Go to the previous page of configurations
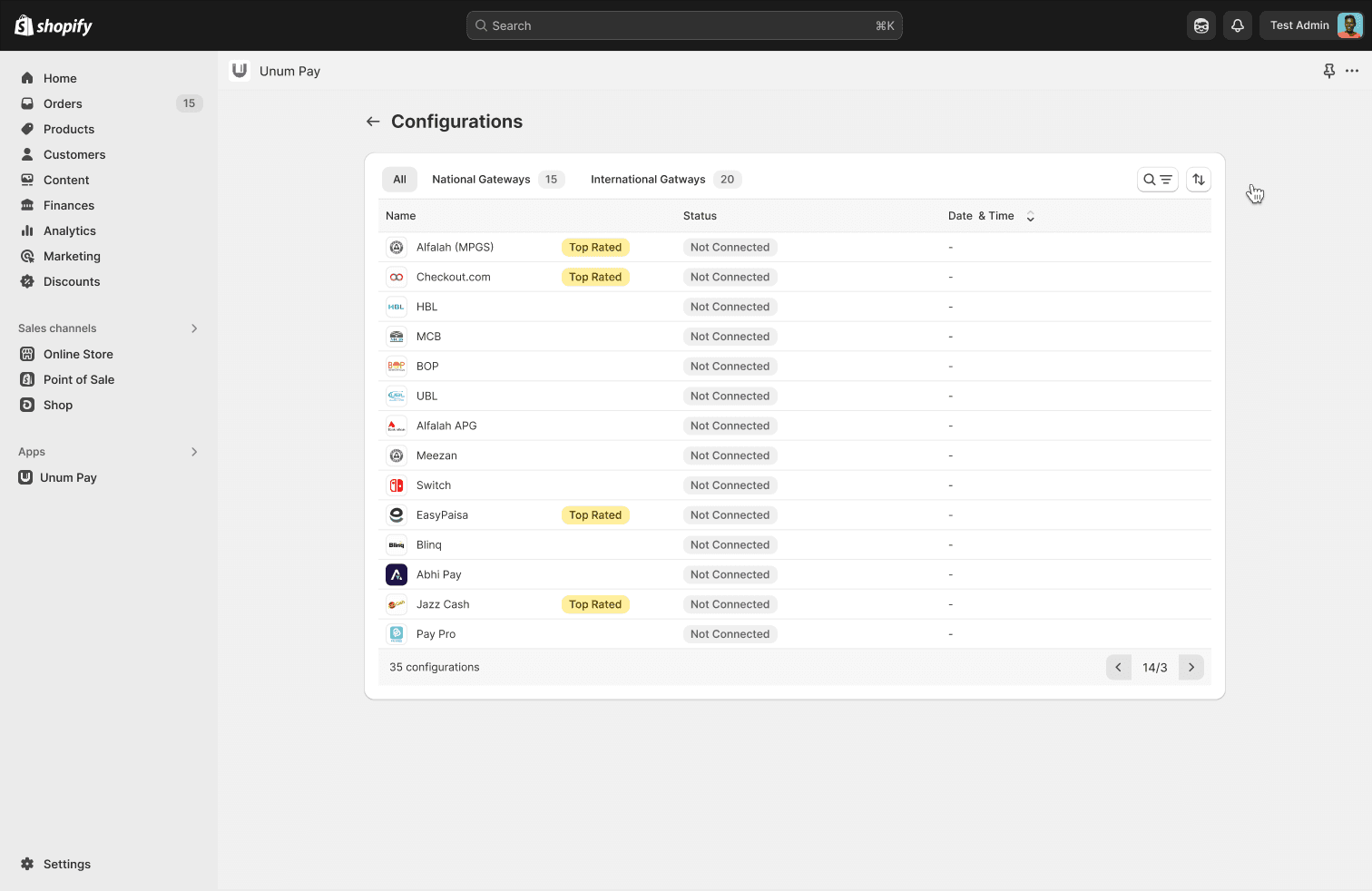 pyautogui.click(x=1118, y=668)
